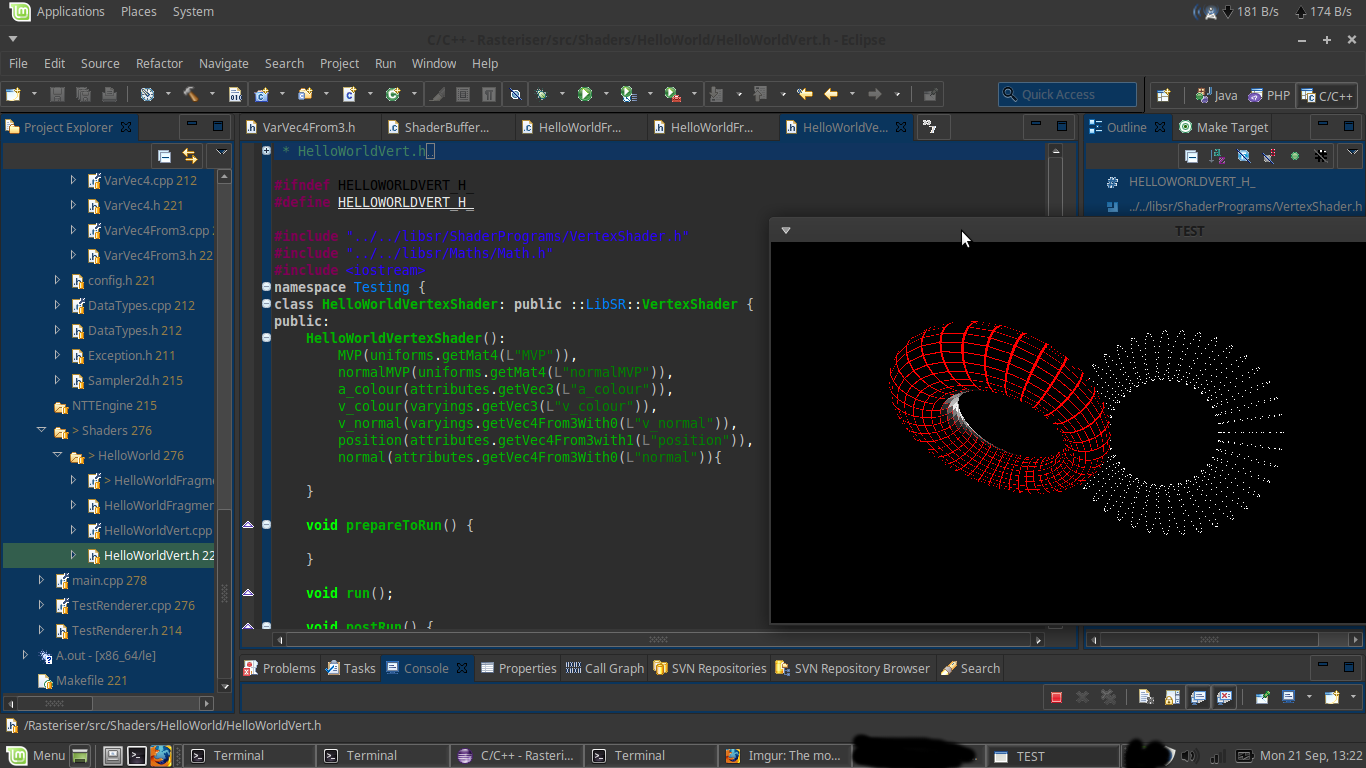Image resolution: width=1366 pixels, height=768 pixels.
Task: Close the Console tab X
Action: (x=462, y=668)
